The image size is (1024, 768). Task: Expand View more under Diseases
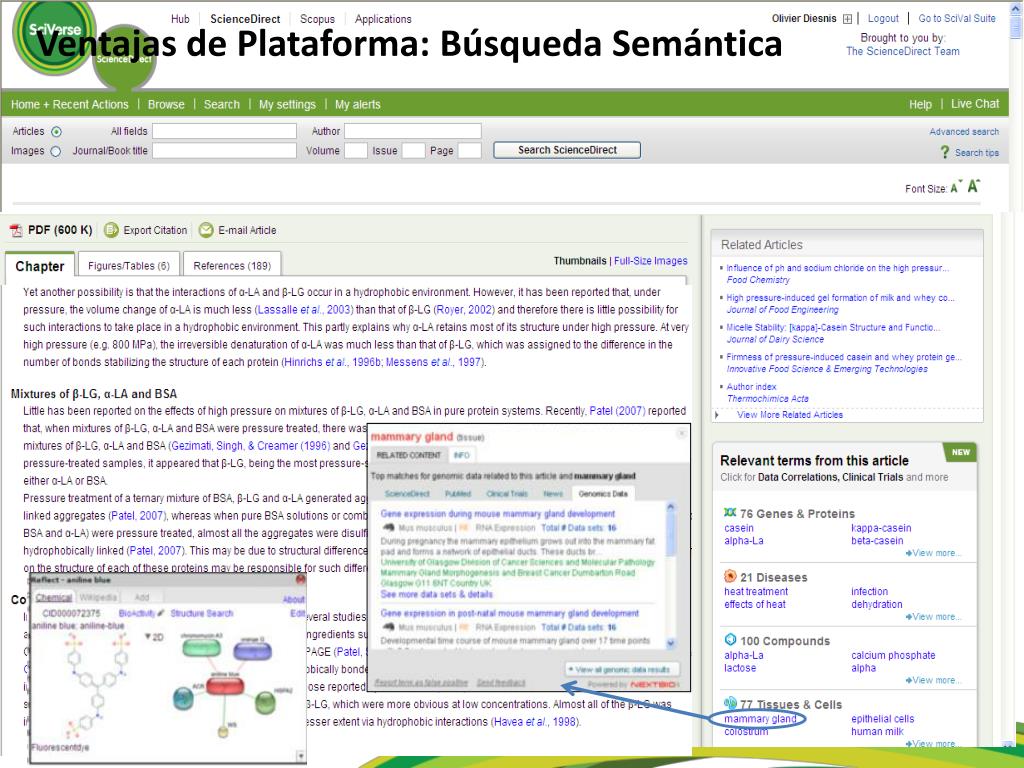pos(933,616)
